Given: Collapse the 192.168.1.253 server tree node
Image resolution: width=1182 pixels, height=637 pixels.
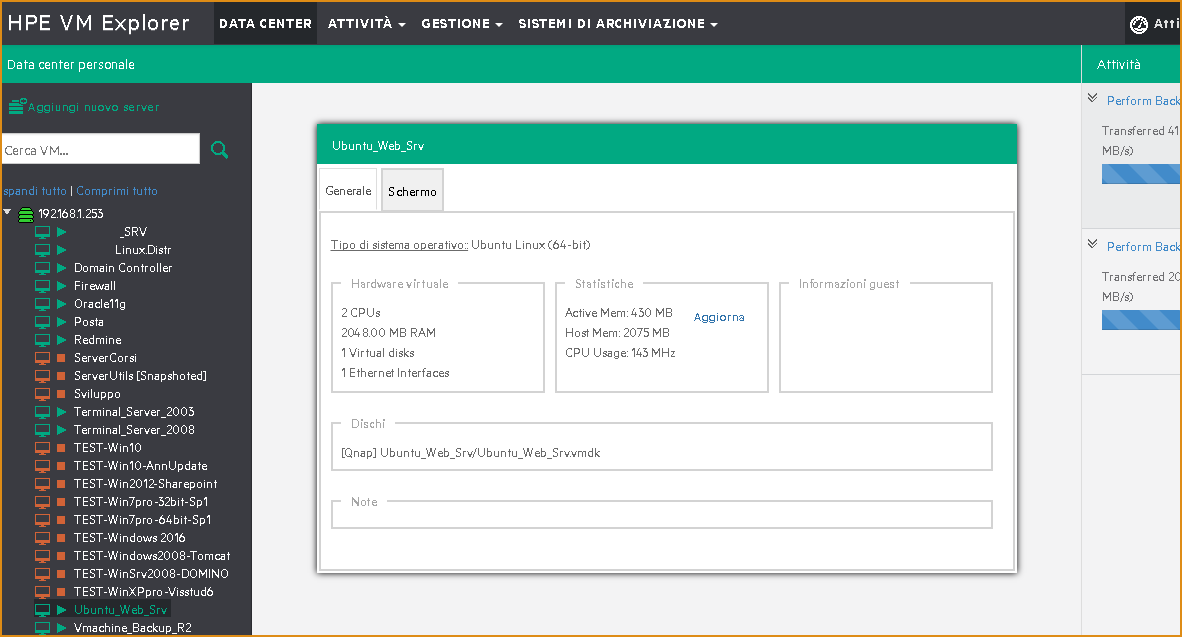Looking at the screenshot, I should click(x=8, y=213).
